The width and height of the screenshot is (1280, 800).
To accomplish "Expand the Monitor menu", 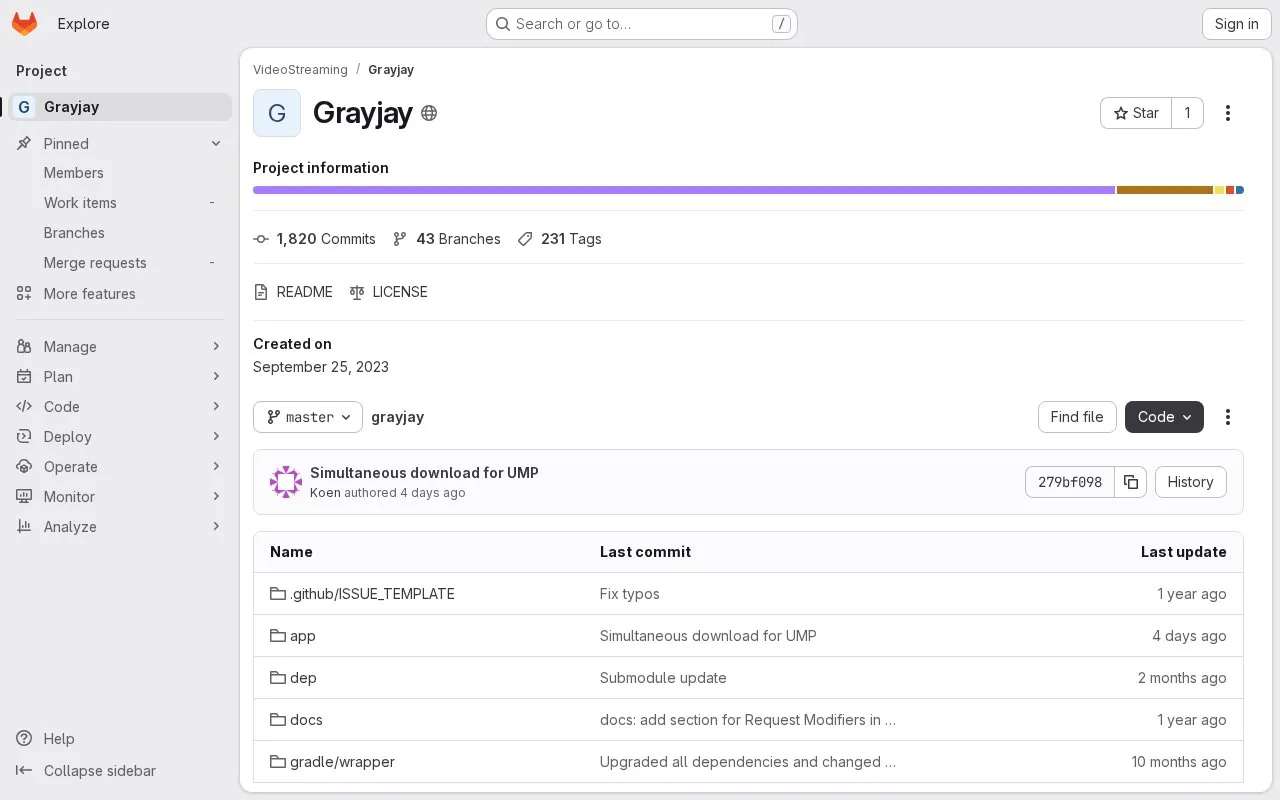I will 120,497.
